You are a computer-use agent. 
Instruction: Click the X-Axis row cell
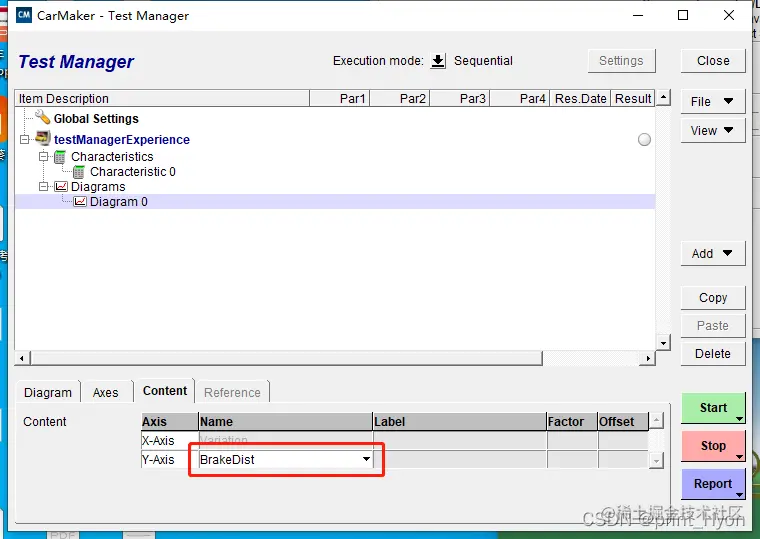tap(170, 441)
